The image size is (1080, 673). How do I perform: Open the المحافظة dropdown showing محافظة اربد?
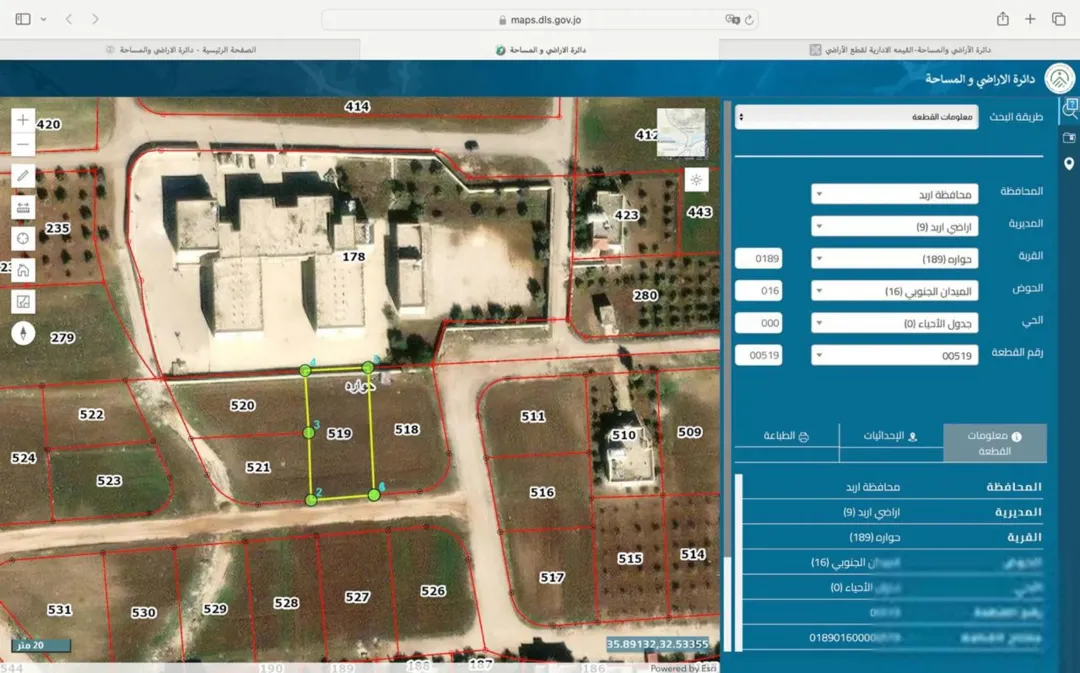click(894, 194)
